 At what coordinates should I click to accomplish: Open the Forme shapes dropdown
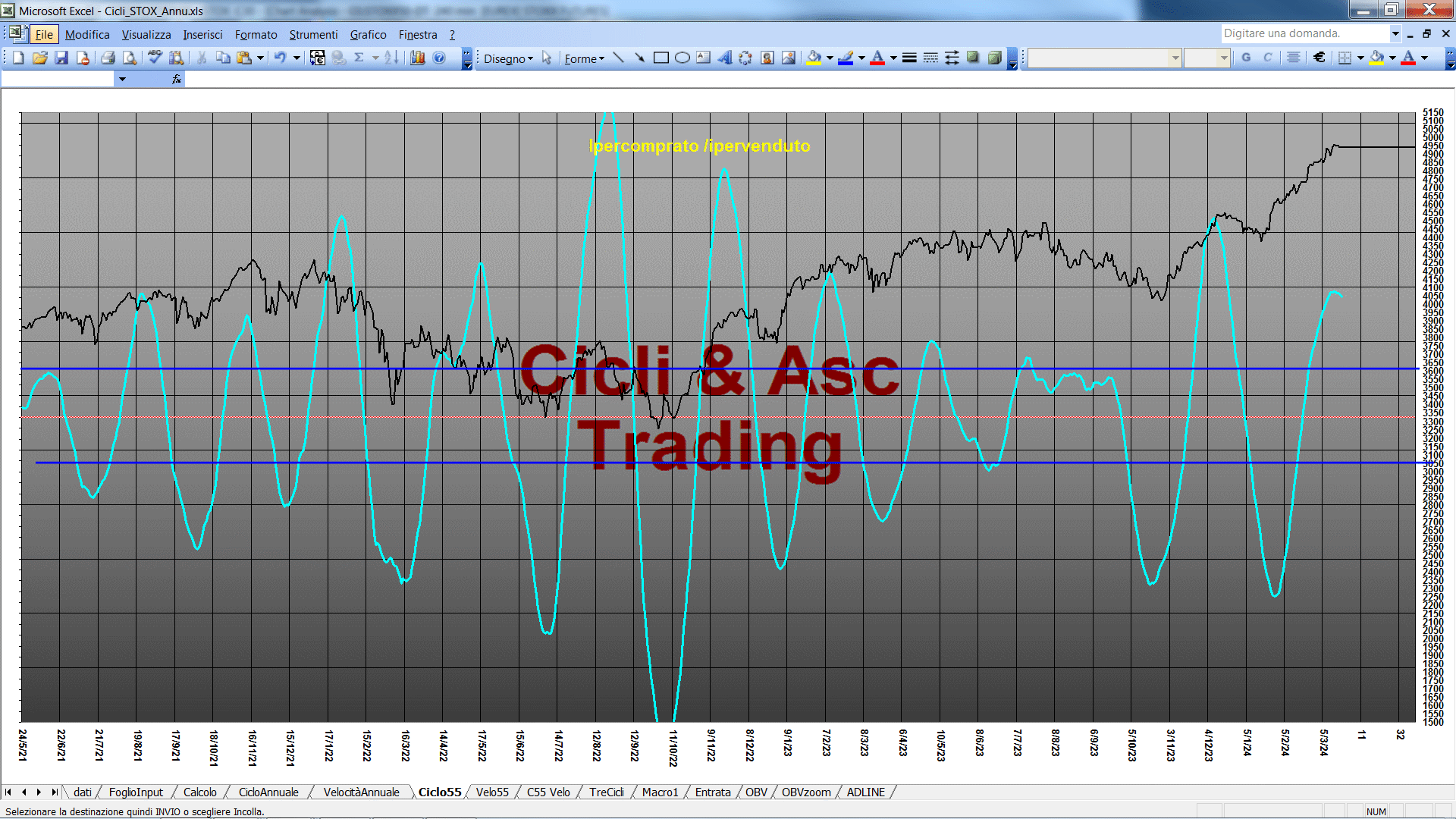click(584, 58)
